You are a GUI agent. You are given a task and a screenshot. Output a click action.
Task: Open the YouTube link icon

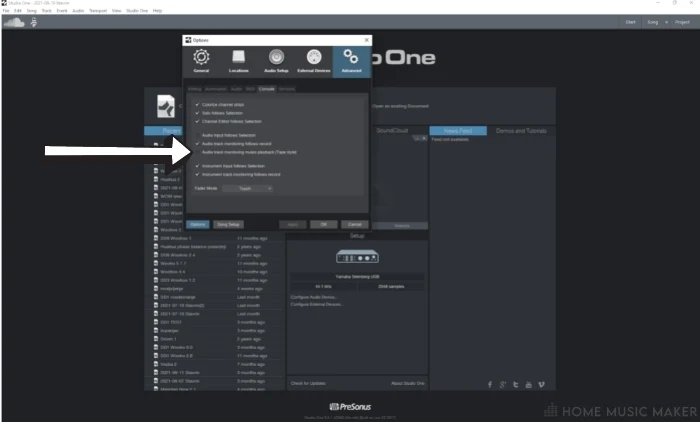point(529,384)
